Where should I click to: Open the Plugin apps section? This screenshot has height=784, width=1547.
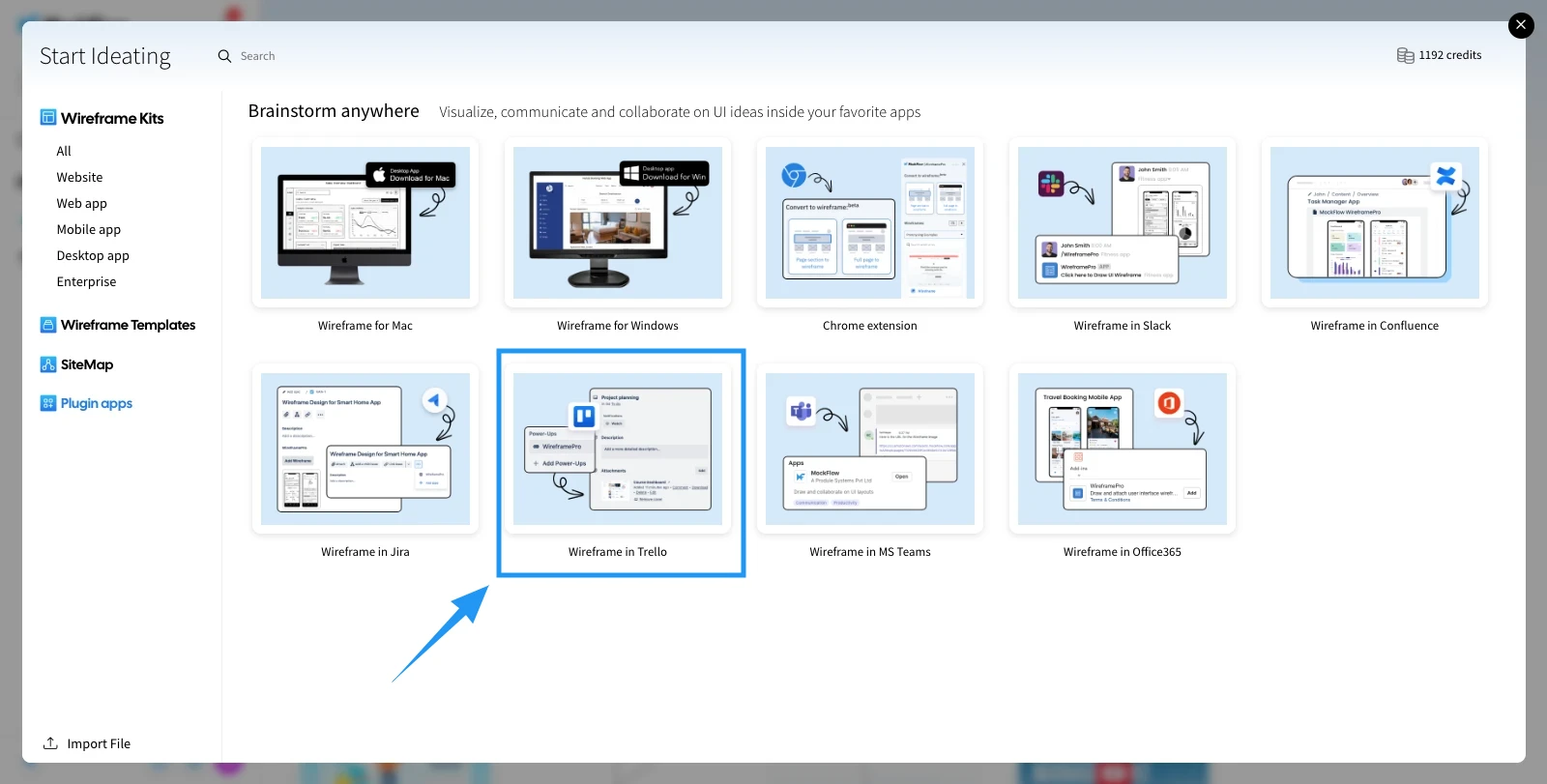pos(97,403)
